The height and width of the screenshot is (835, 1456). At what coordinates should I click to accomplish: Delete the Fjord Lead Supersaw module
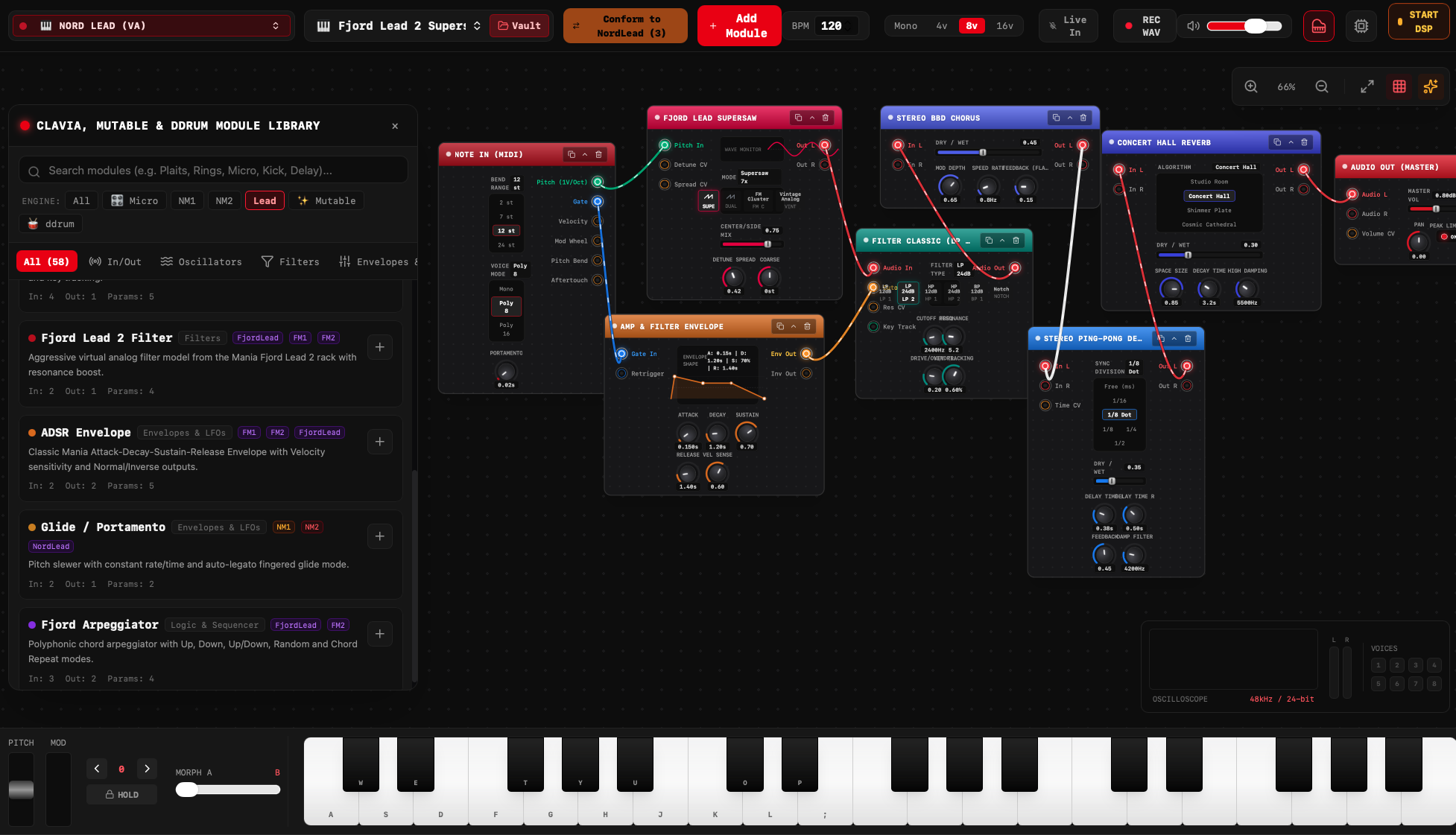click(826, 118)
